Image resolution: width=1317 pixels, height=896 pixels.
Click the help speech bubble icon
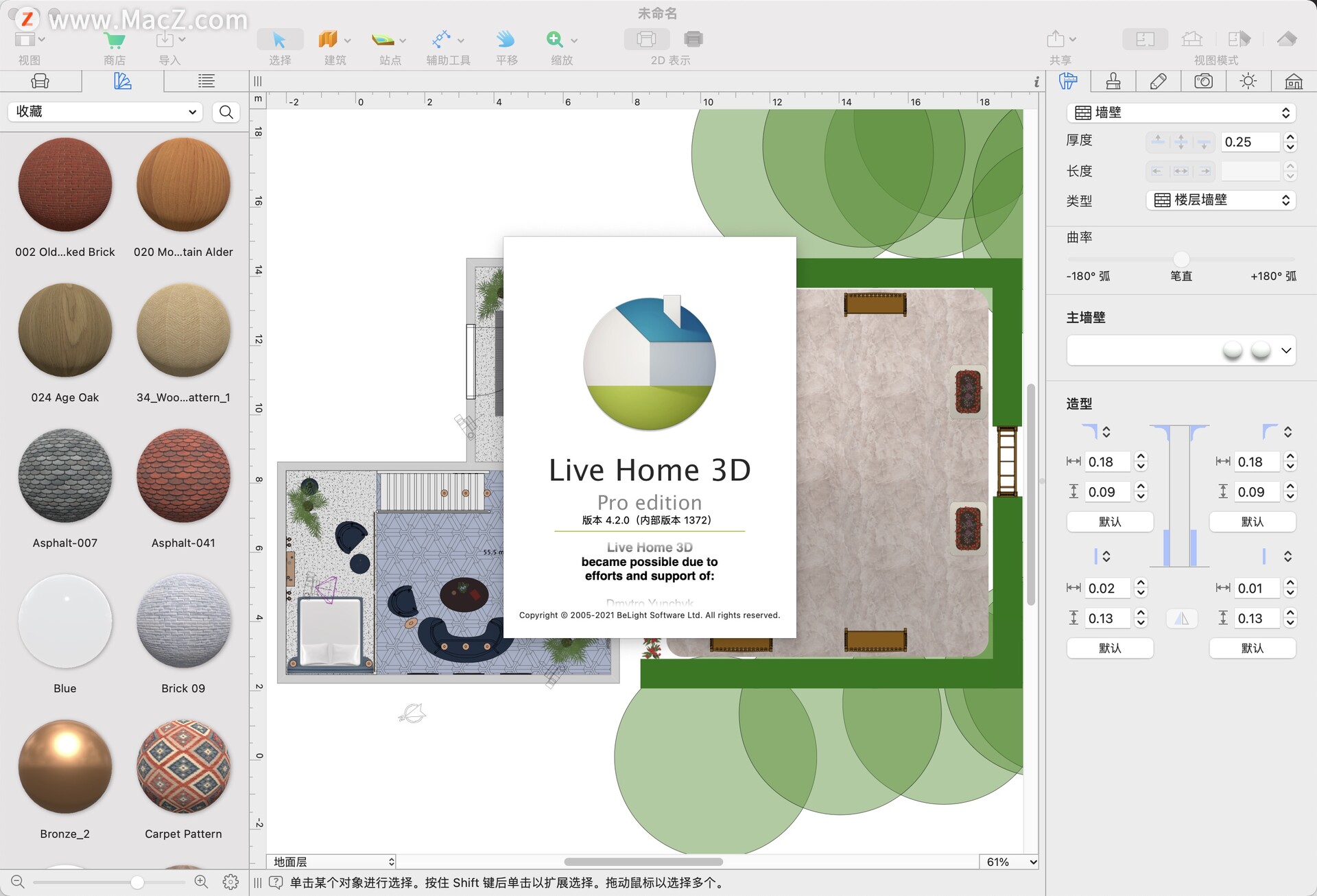point(276,882)
